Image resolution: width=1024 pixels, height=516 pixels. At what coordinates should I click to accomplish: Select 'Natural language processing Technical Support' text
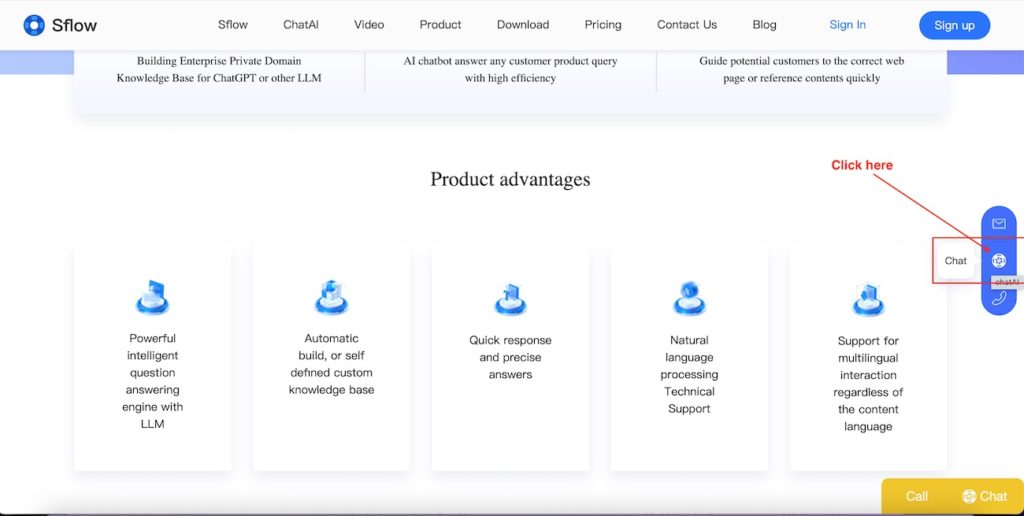click(689, 374)
